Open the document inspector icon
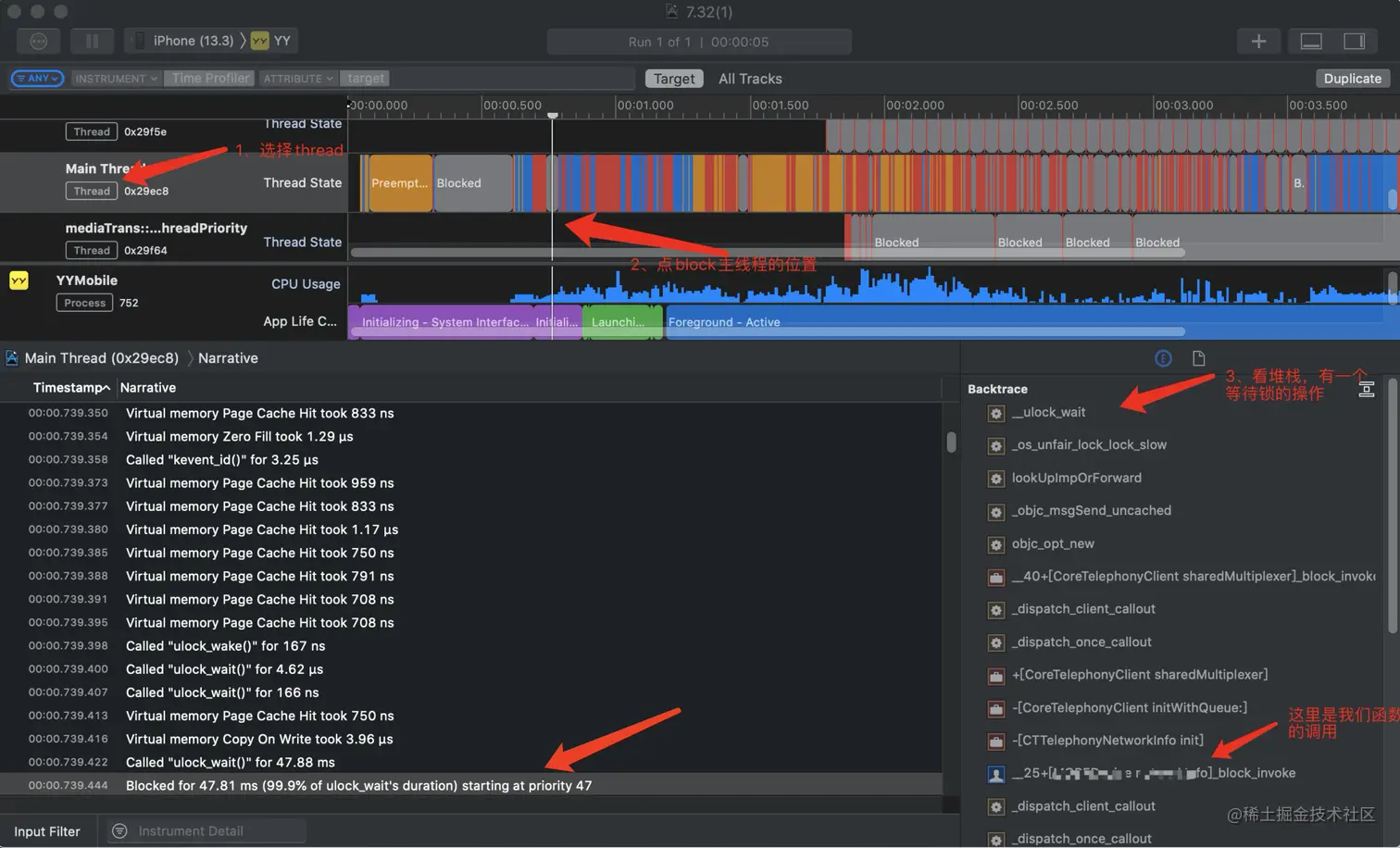 click(1198, 358)
